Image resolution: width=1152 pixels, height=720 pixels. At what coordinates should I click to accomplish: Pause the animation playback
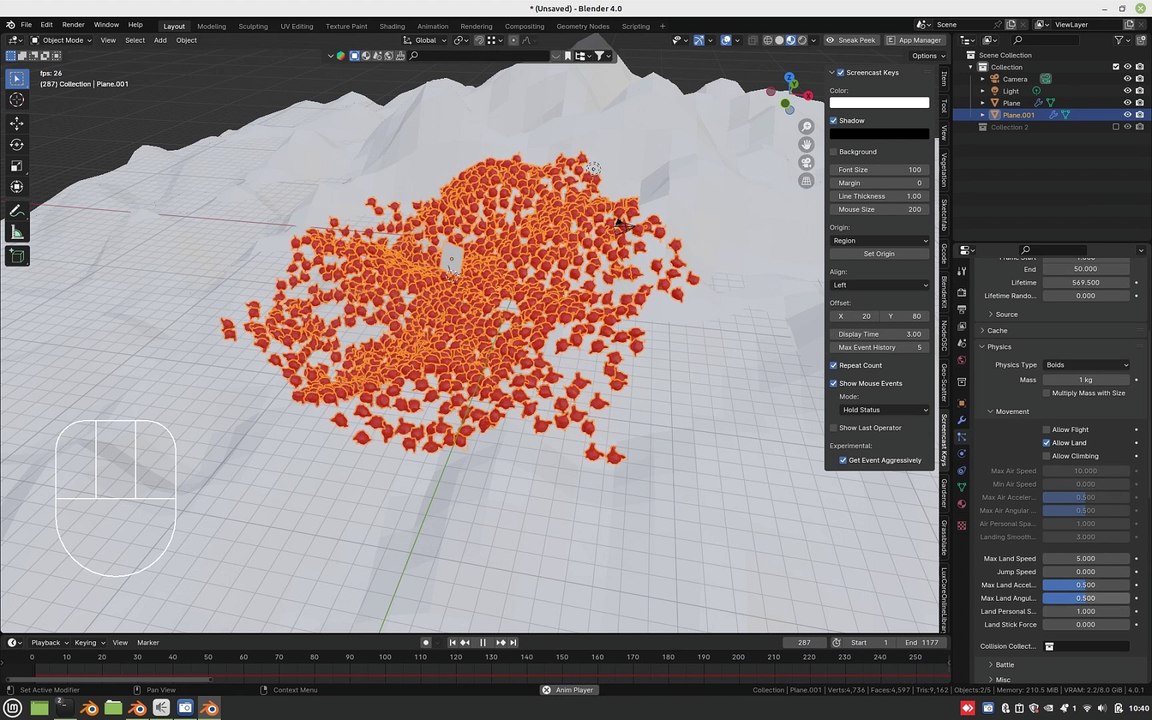(x=483, y=642)
